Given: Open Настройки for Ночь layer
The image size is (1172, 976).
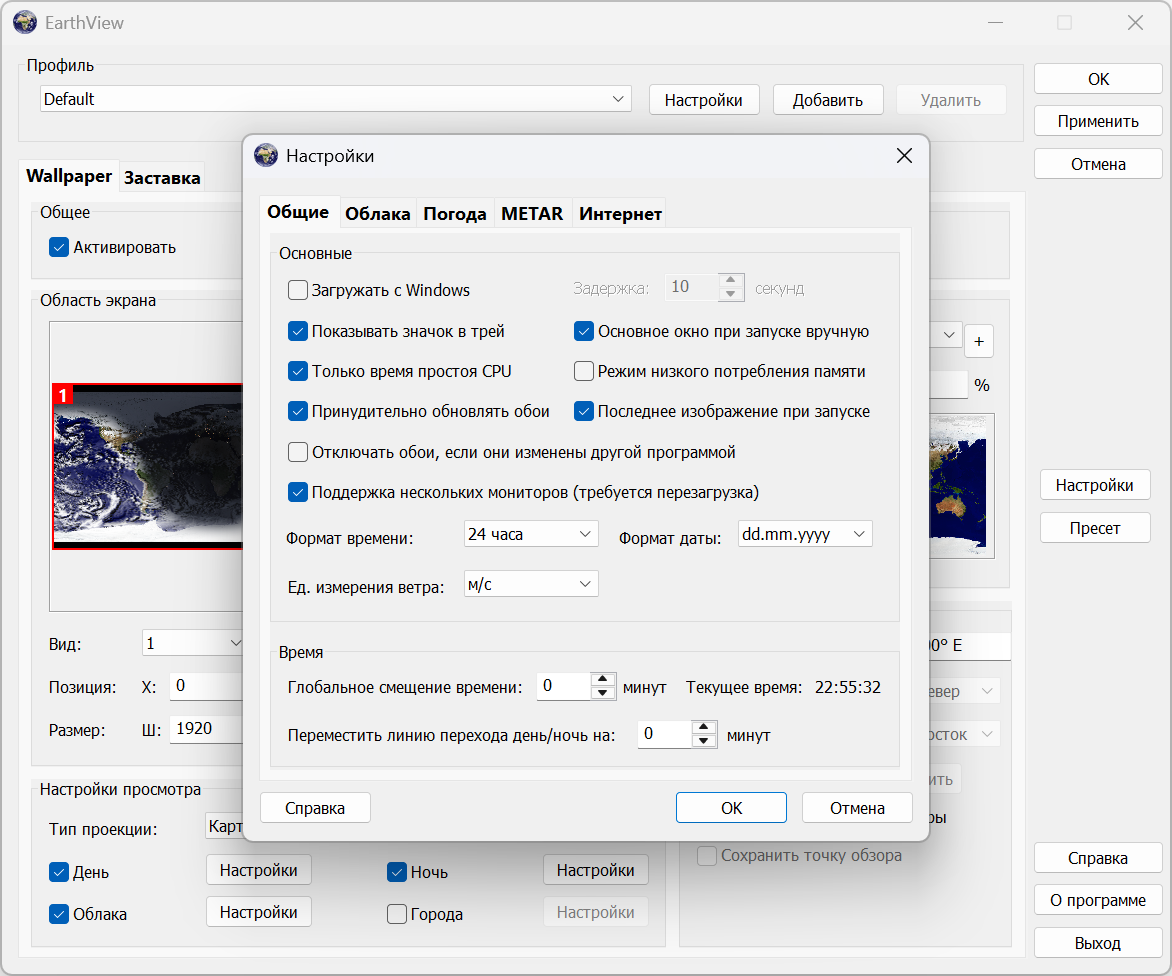Looking at the screenshot, I should click(x=596, y=870).
